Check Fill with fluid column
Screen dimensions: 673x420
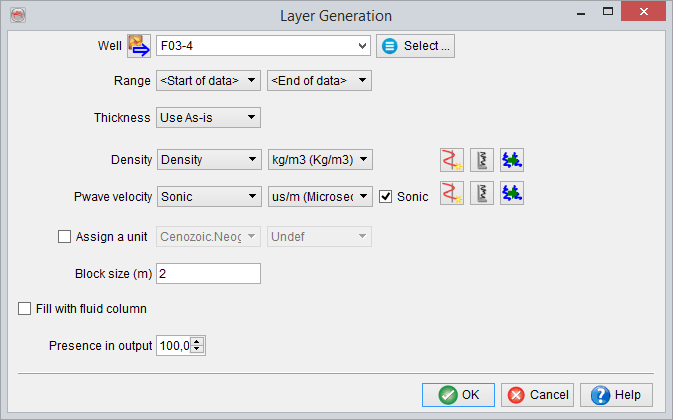[25, 309]
